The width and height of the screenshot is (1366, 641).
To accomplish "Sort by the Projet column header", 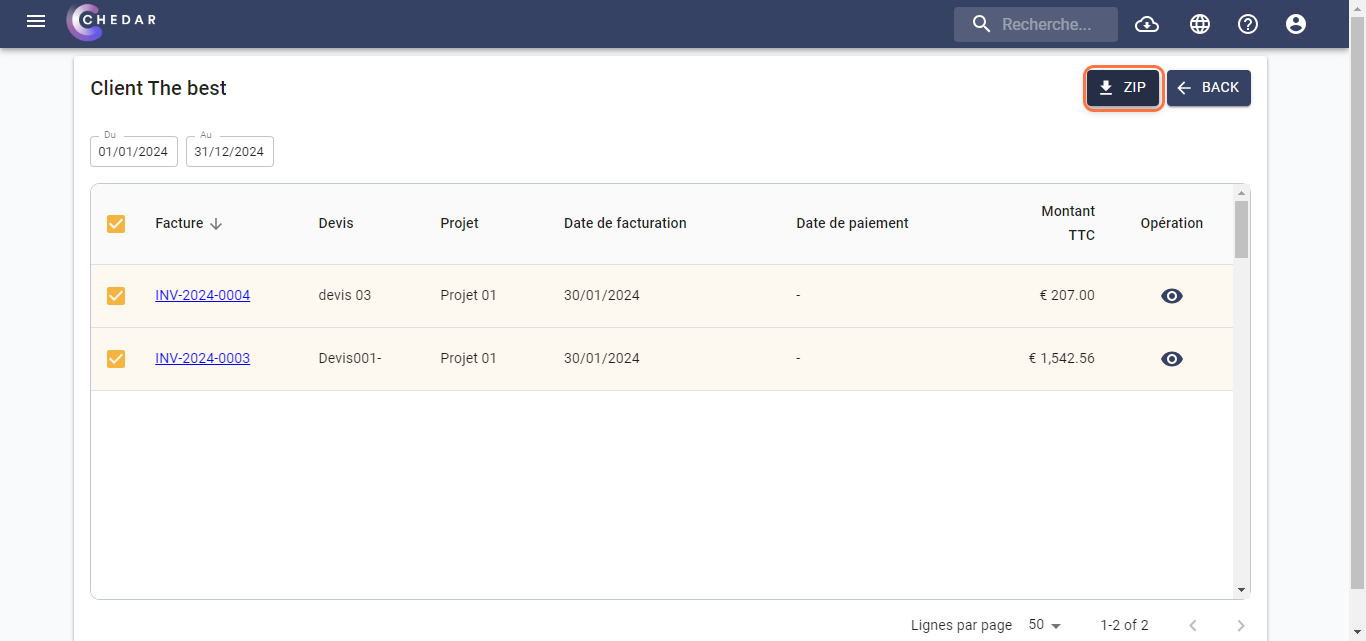I will point(459,224).
